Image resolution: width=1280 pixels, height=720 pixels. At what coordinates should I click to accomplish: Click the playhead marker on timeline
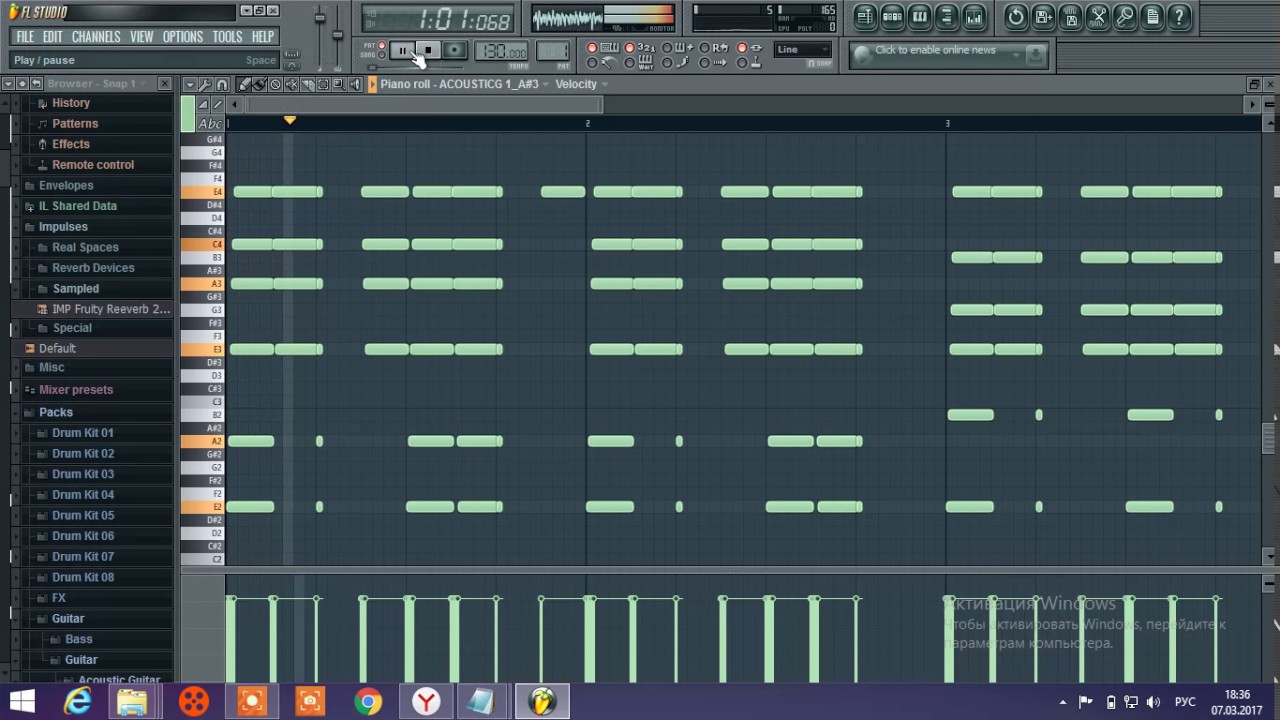click(x=289, y=120)
